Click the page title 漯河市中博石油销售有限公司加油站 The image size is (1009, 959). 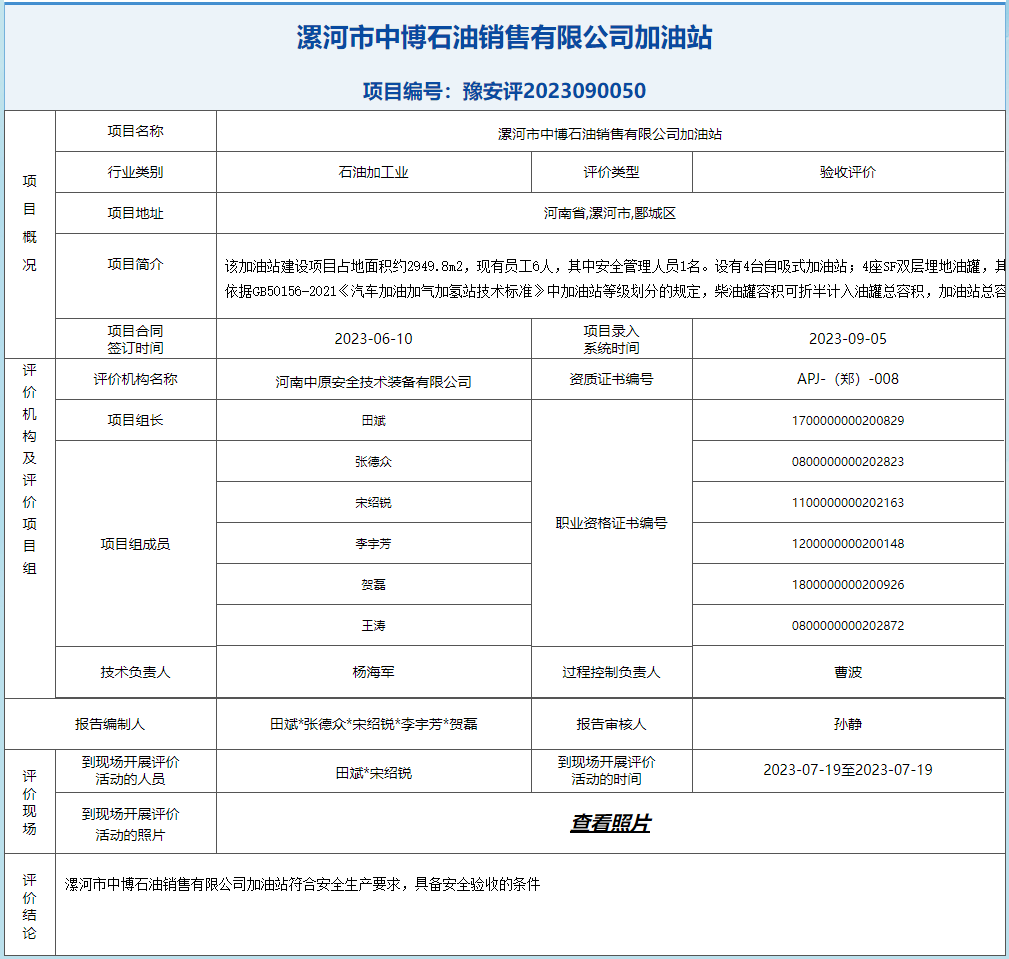click(x=504, y=37)
